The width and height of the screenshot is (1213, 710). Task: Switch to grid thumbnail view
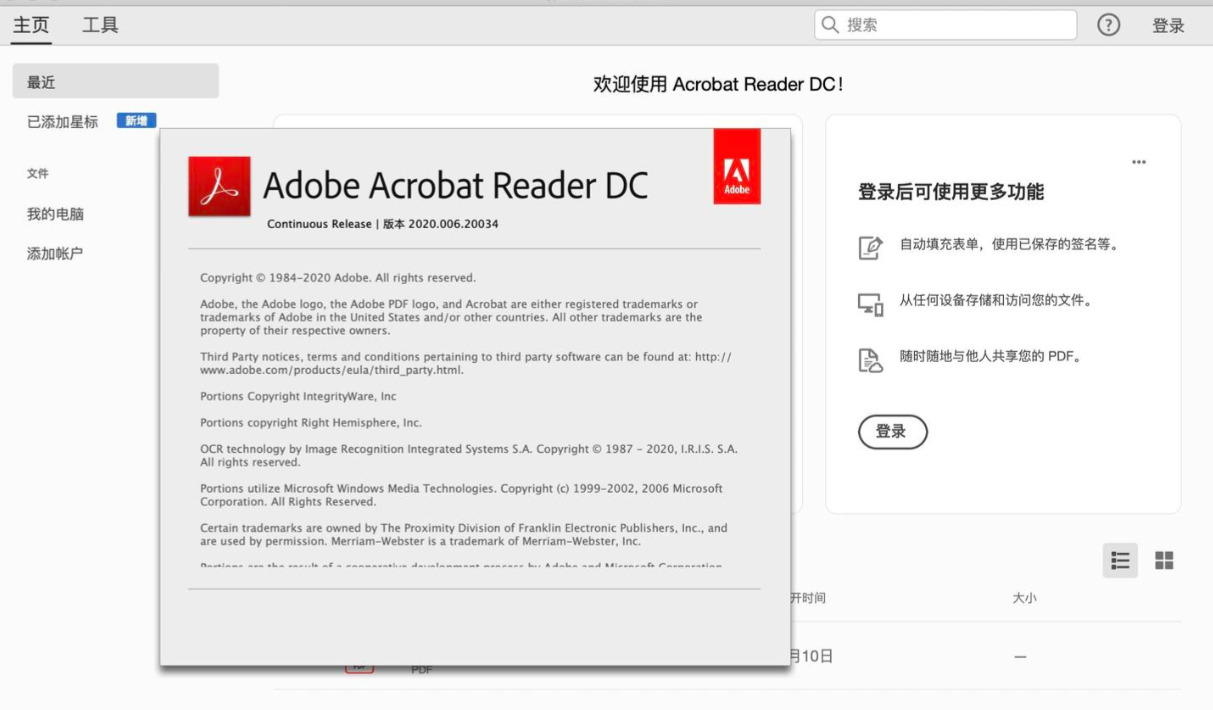1164,561
